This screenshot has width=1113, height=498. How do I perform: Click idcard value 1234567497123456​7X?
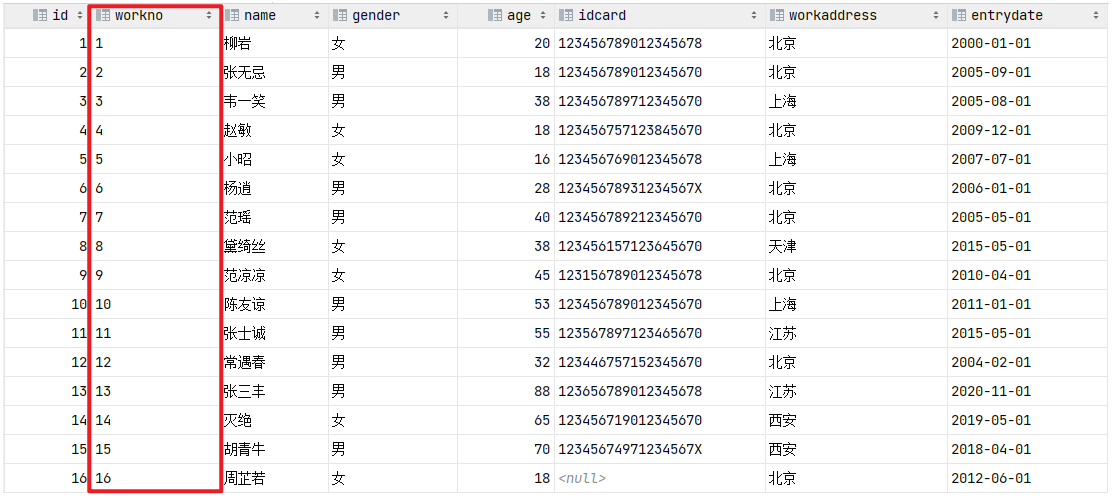pos(630,449)
